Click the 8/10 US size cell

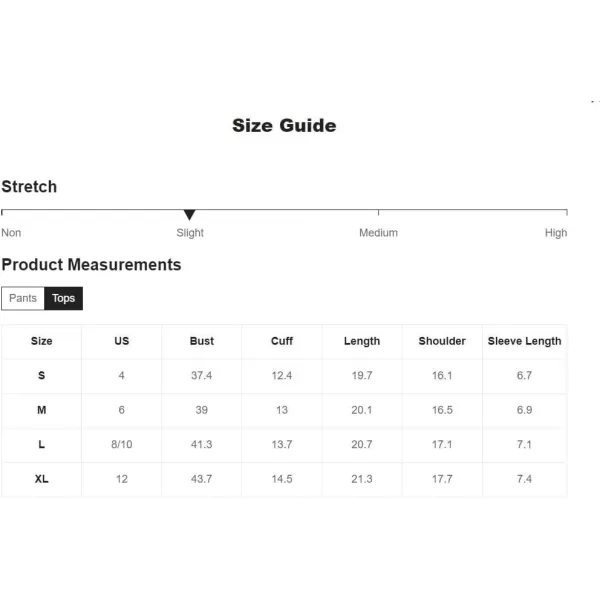[x=122, y=444]
